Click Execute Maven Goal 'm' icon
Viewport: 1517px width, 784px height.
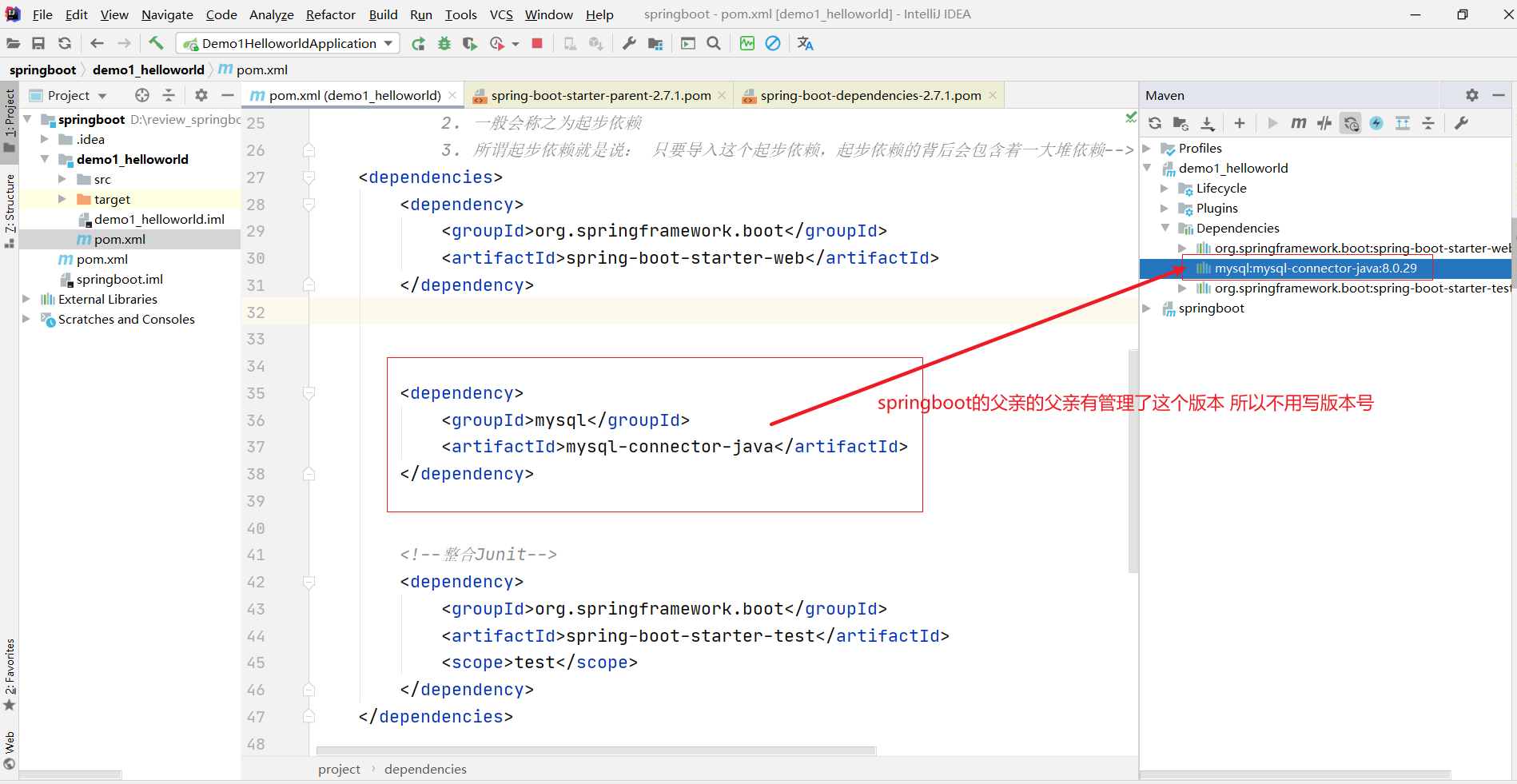[x=1299, y=123]
